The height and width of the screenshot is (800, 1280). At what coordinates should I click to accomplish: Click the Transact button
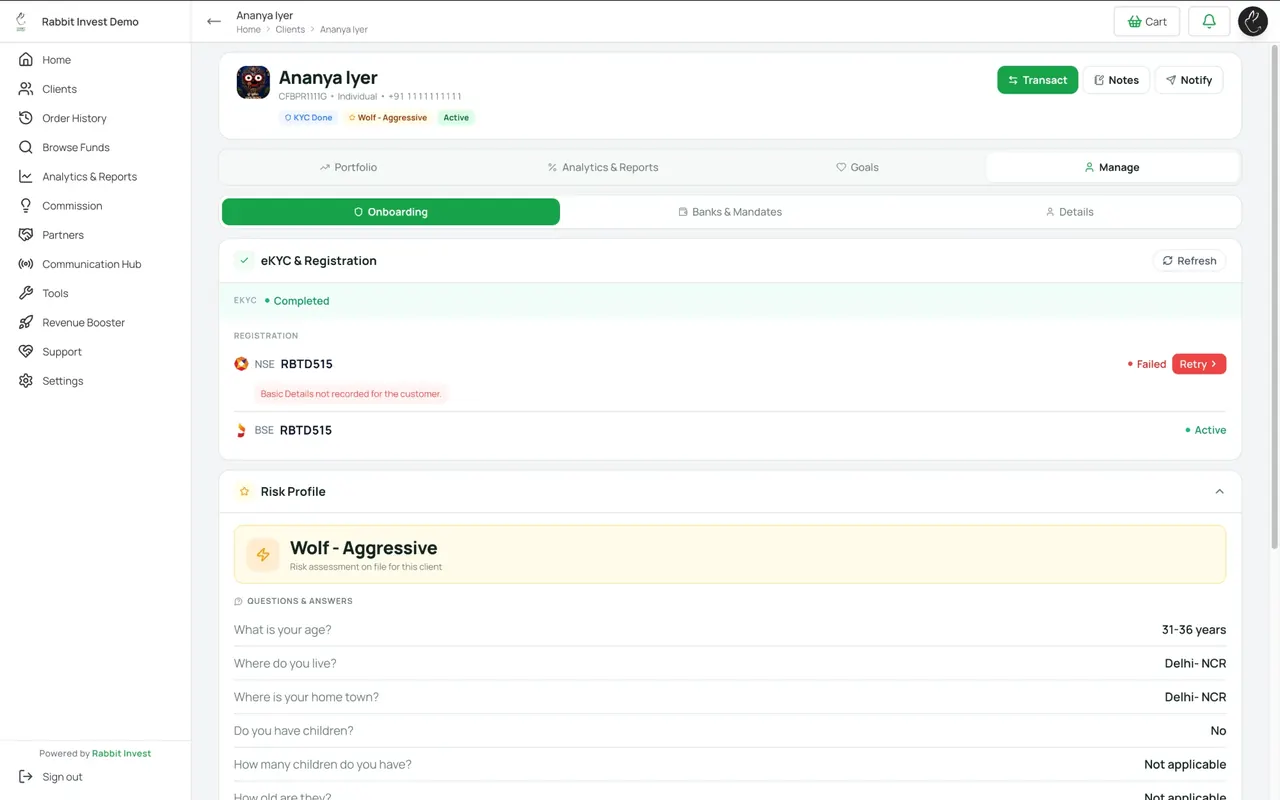[x=1037, y=80]
